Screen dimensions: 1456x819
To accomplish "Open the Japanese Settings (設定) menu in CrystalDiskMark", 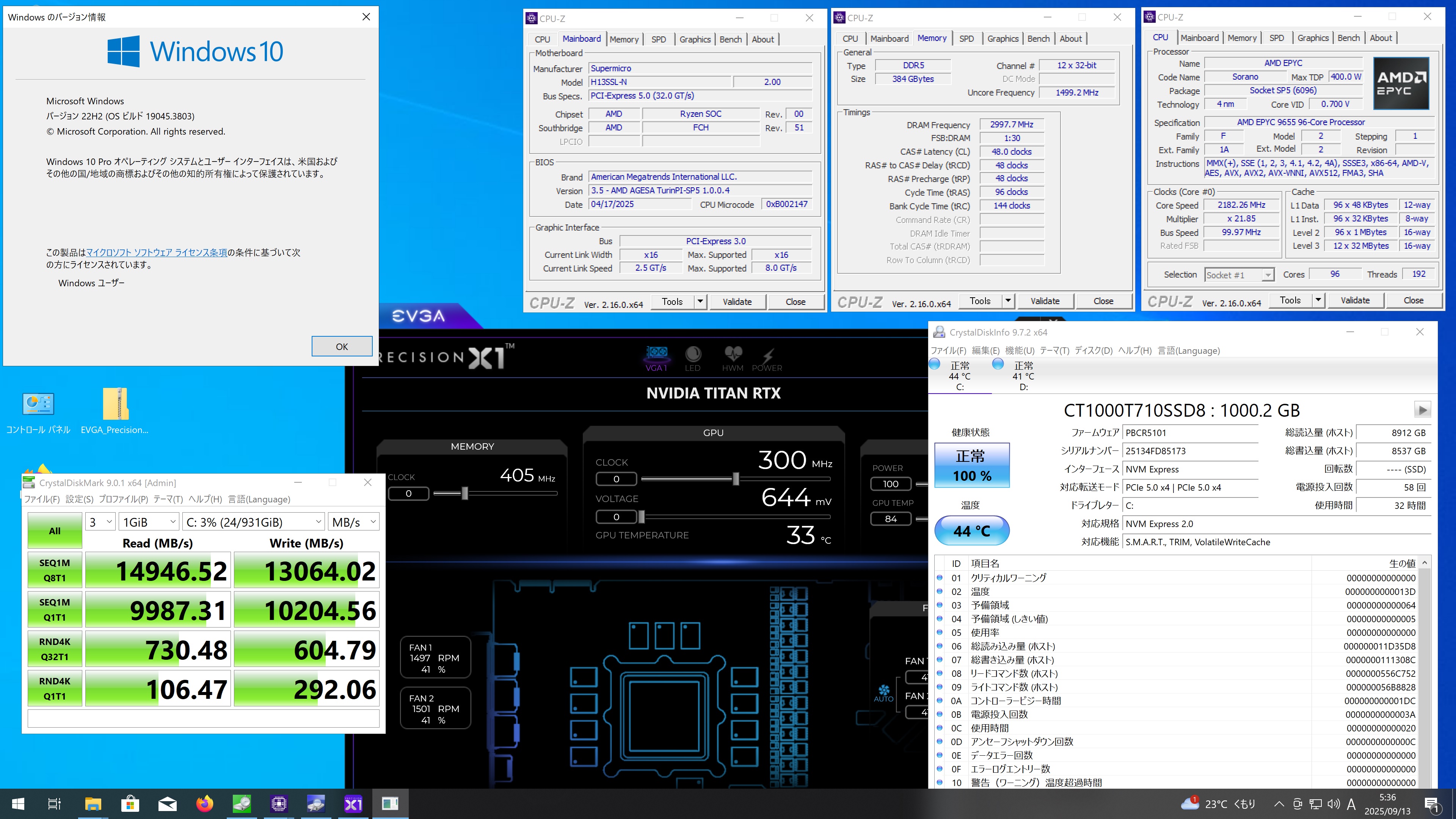I will tap(79, 499).
